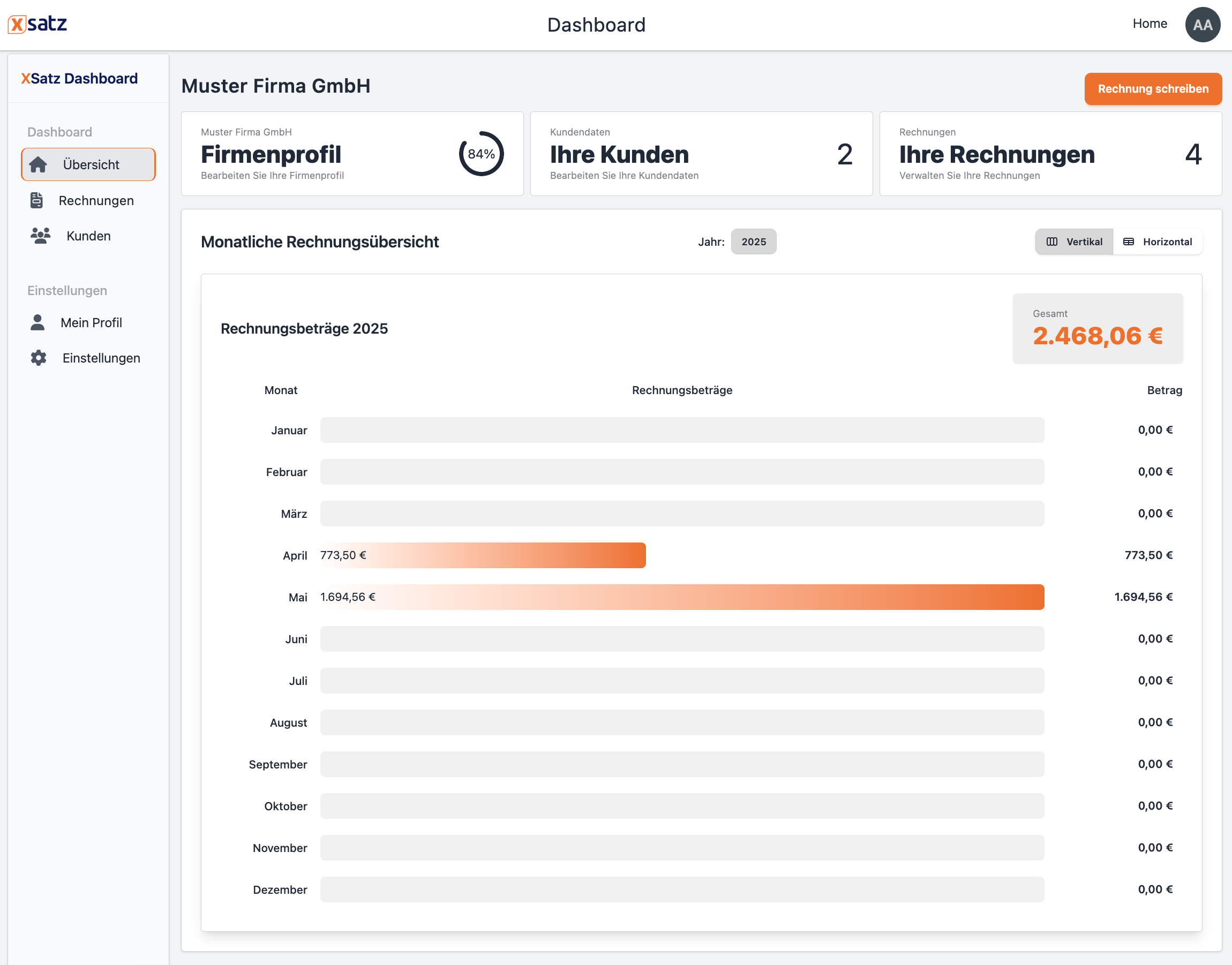Image resolution: width=1232 pixels, height=965 pixels.
Task: Click the invoice count 4
Action: pos(1193,154)
